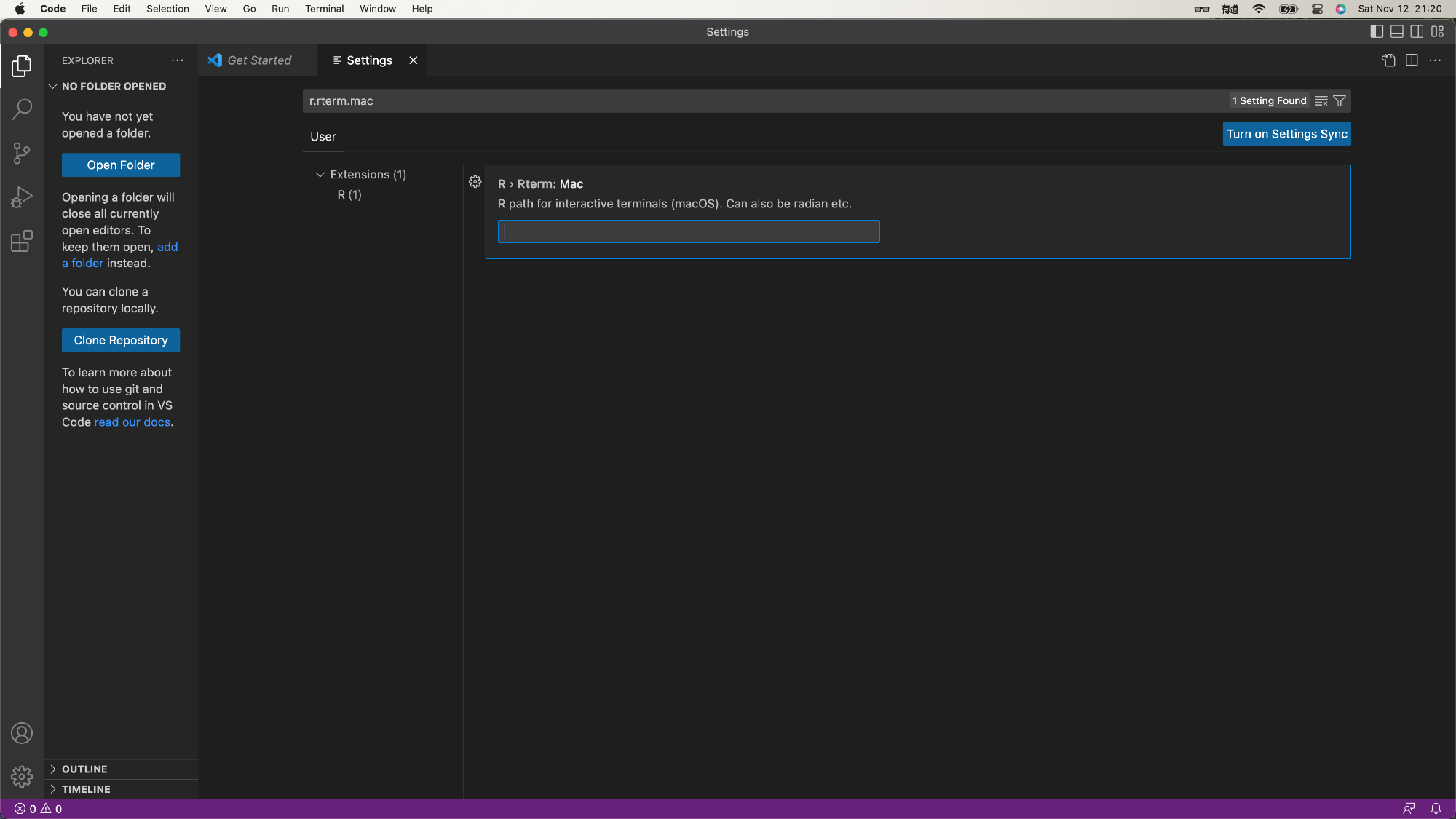Toggle primary side bar layout icon

[1377, 31]
